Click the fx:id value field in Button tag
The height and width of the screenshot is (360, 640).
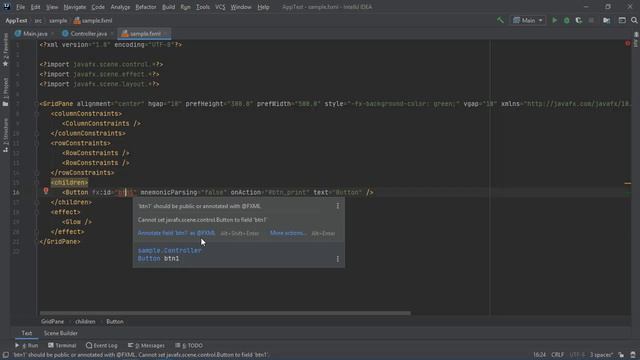click(x=125, y=192)
